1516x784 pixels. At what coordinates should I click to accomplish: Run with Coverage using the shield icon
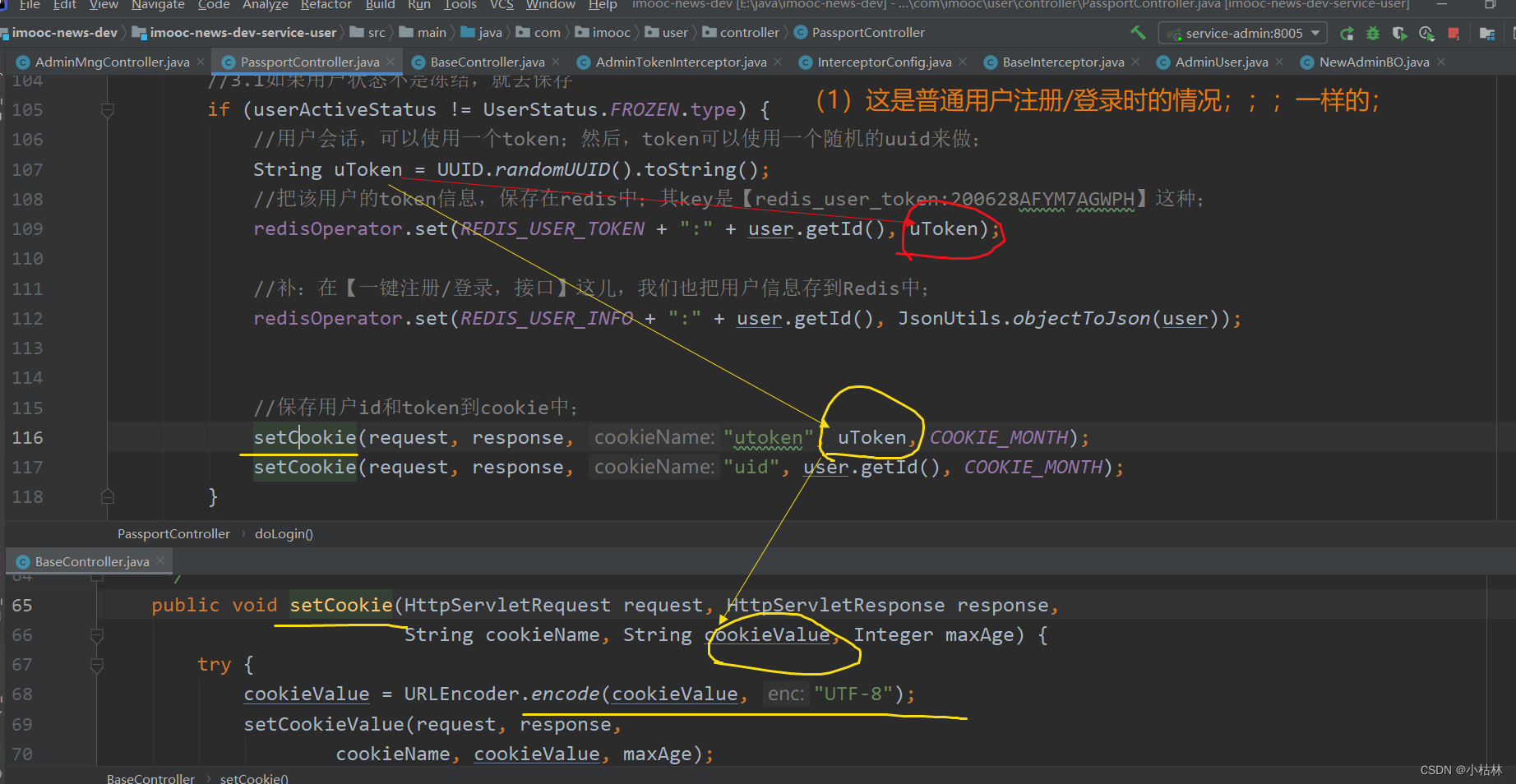click(1400, 33)
